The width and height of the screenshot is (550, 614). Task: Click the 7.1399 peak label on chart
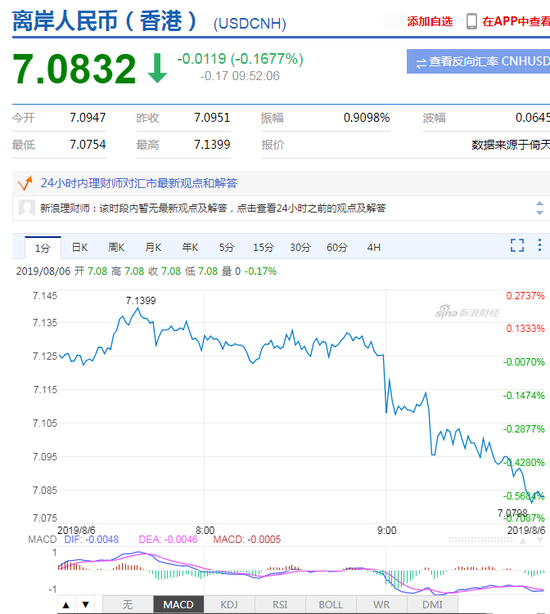click(x=141, y=301)
